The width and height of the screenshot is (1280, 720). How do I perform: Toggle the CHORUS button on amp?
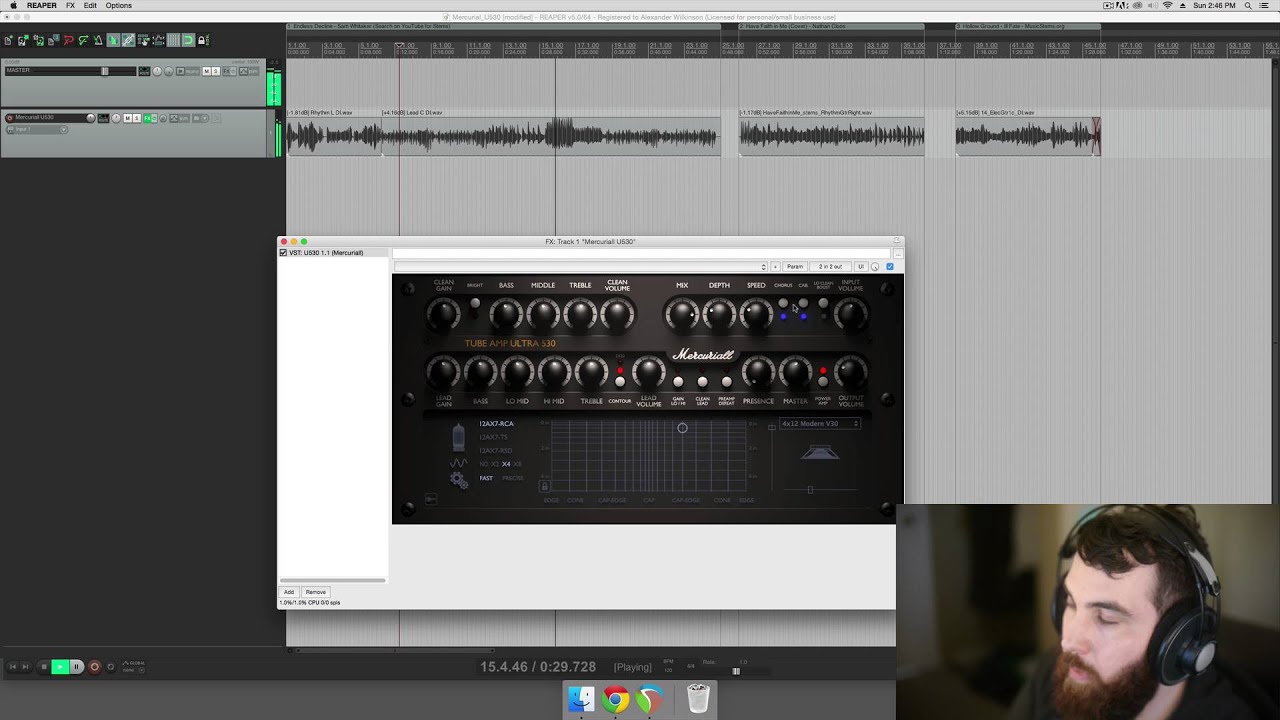tap(783, 303)
